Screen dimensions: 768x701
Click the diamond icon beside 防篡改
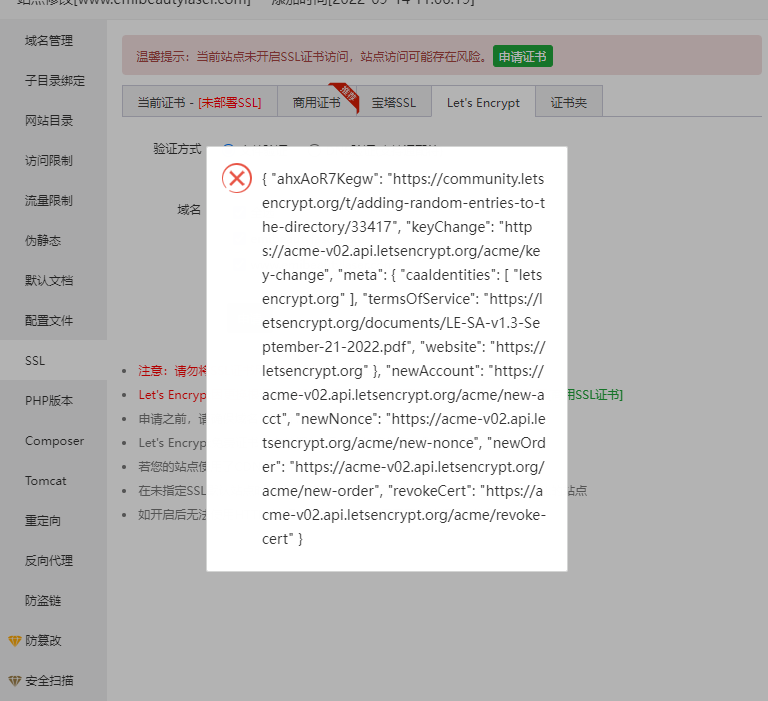[15, 641]
